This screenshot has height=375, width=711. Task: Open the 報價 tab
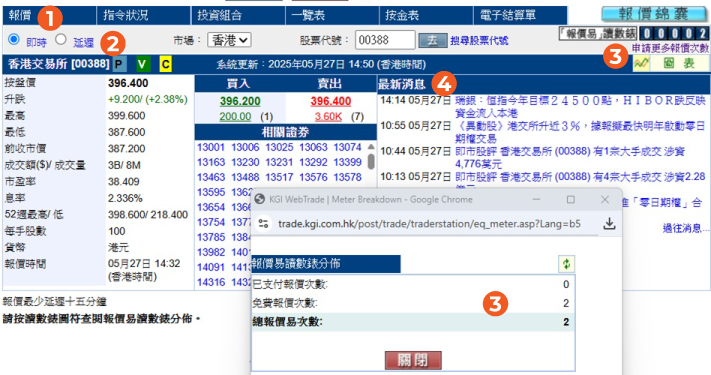49,15
